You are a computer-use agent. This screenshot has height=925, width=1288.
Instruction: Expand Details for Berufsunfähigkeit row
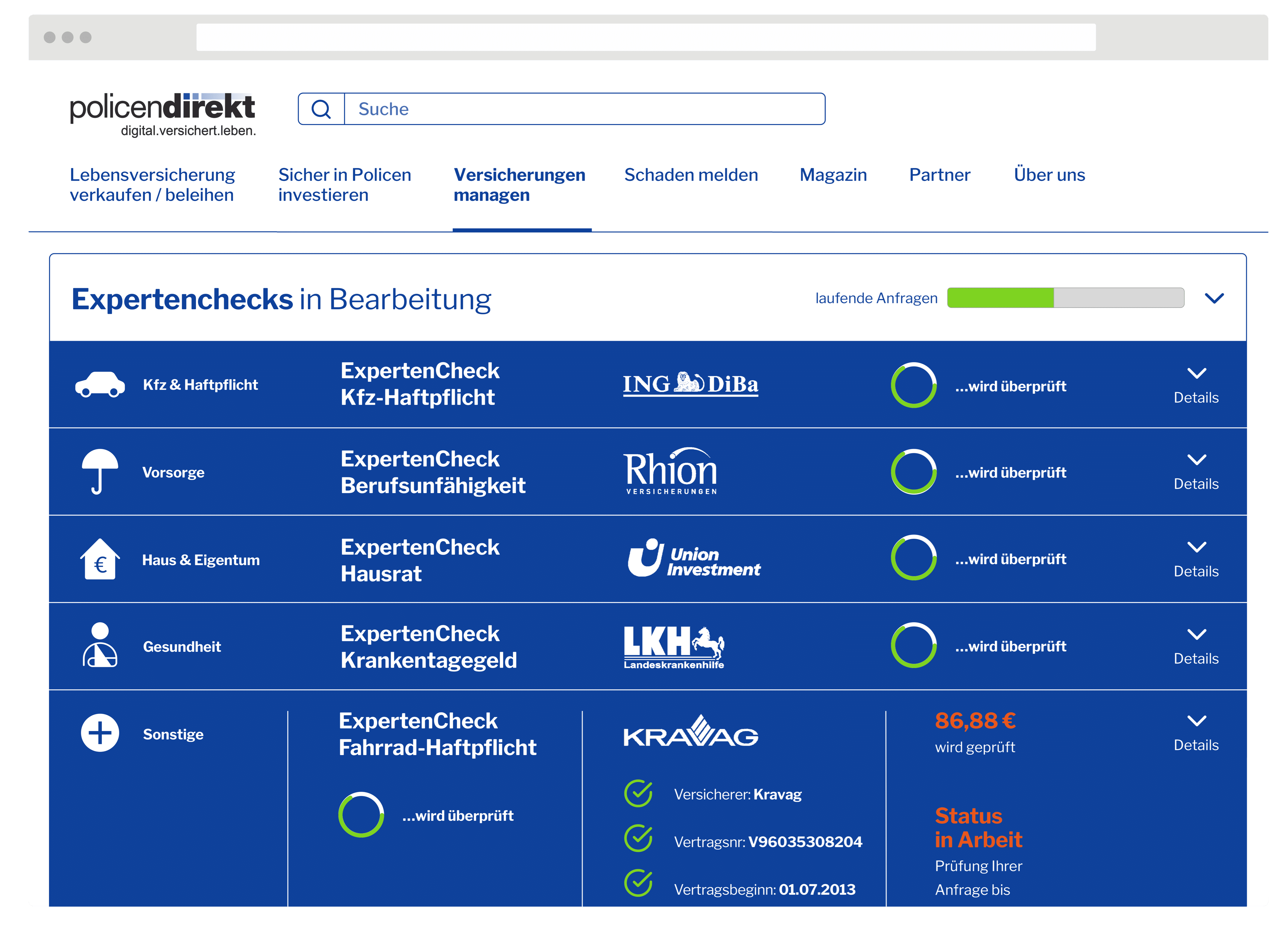point(1196,472)
